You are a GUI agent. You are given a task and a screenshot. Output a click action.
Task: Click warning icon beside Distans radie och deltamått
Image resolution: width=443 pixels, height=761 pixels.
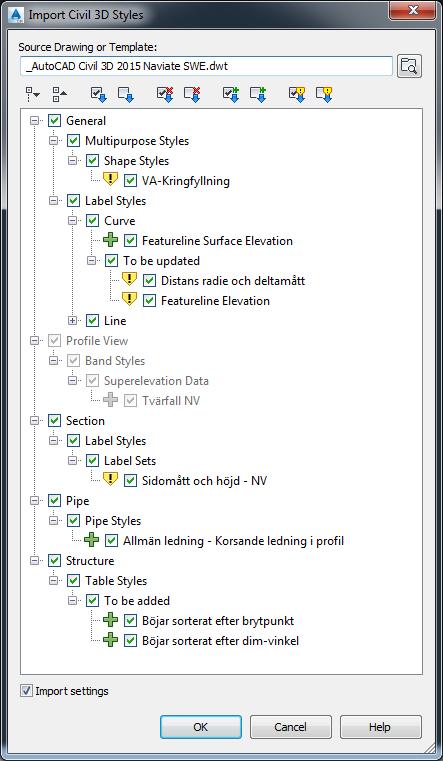[x=129, y=280]
